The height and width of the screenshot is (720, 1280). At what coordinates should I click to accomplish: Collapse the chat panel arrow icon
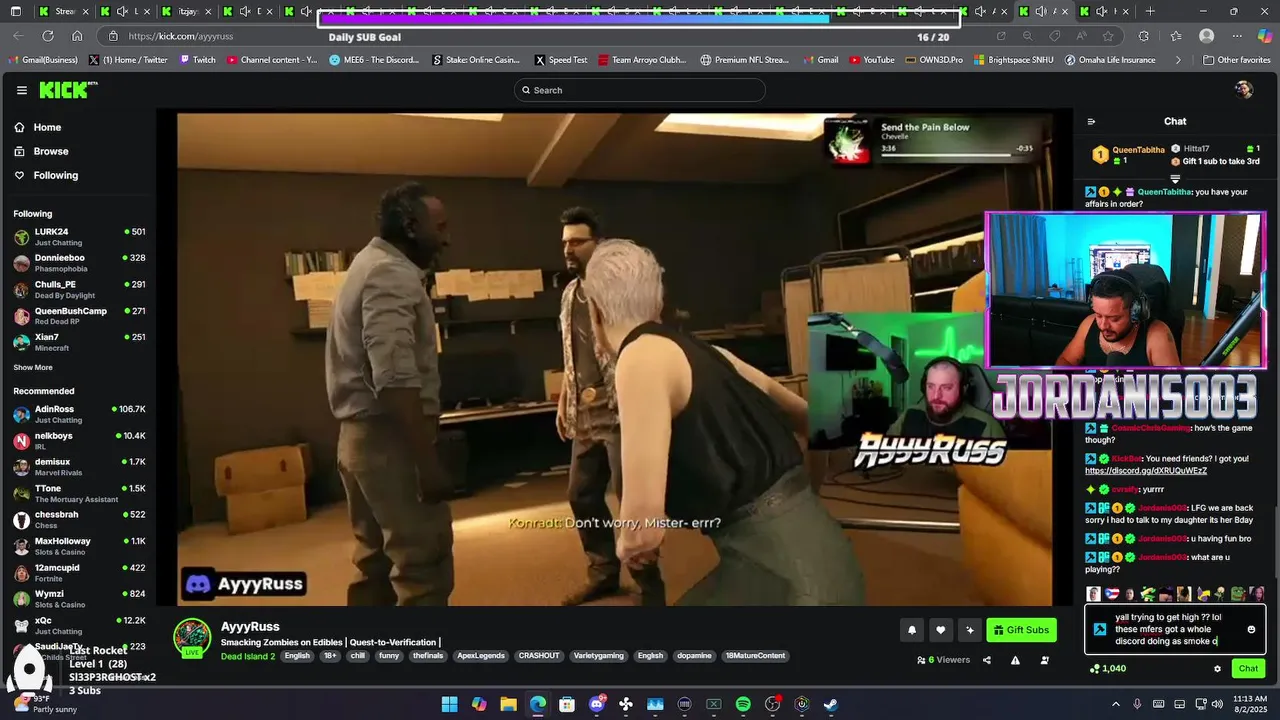(x=1091, y=122)
